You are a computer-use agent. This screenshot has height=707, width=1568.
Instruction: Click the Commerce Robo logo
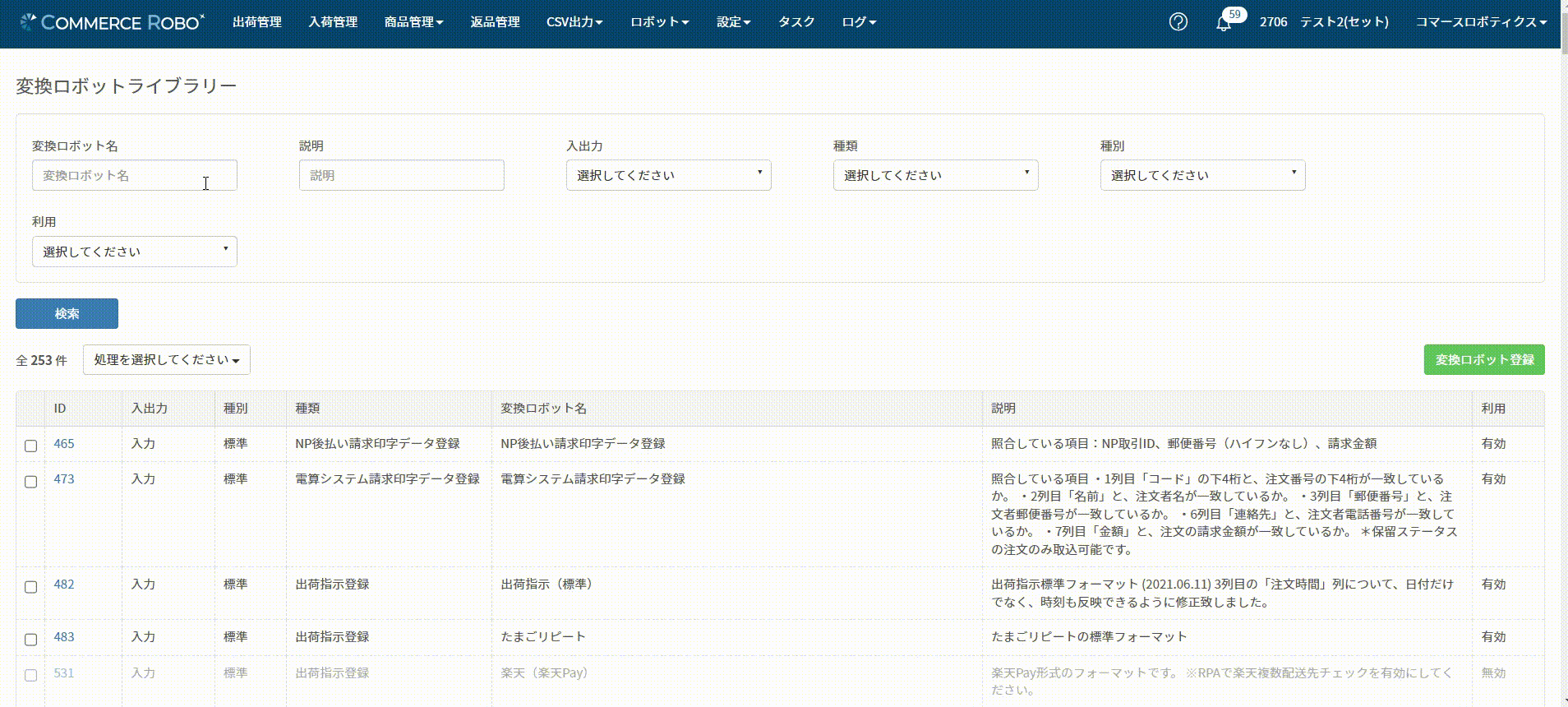[x=112, y=22]
